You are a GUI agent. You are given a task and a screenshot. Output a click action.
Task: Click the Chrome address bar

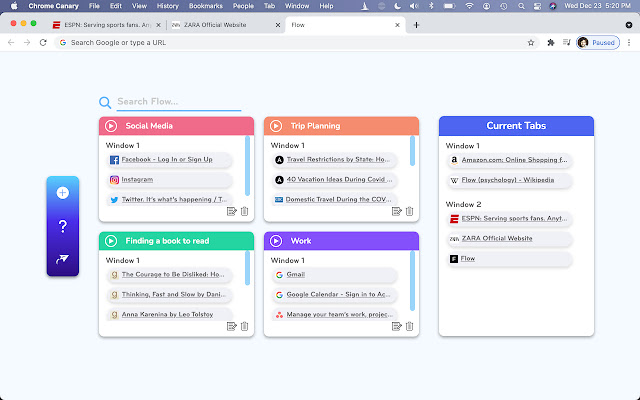click(x=297, y=42)
